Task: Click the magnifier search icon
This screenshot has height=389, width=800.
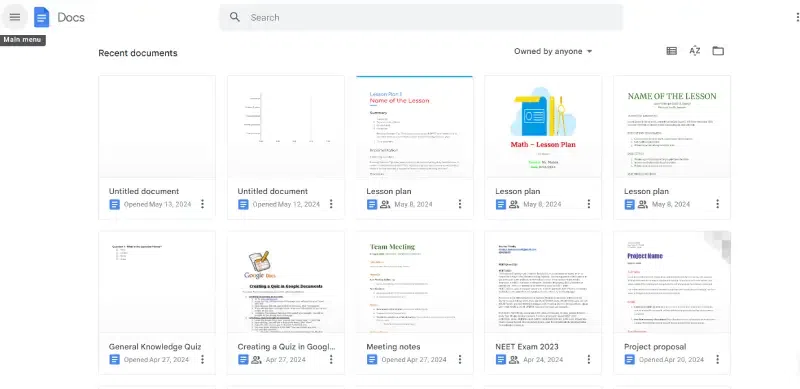Action: click(235, 17)
